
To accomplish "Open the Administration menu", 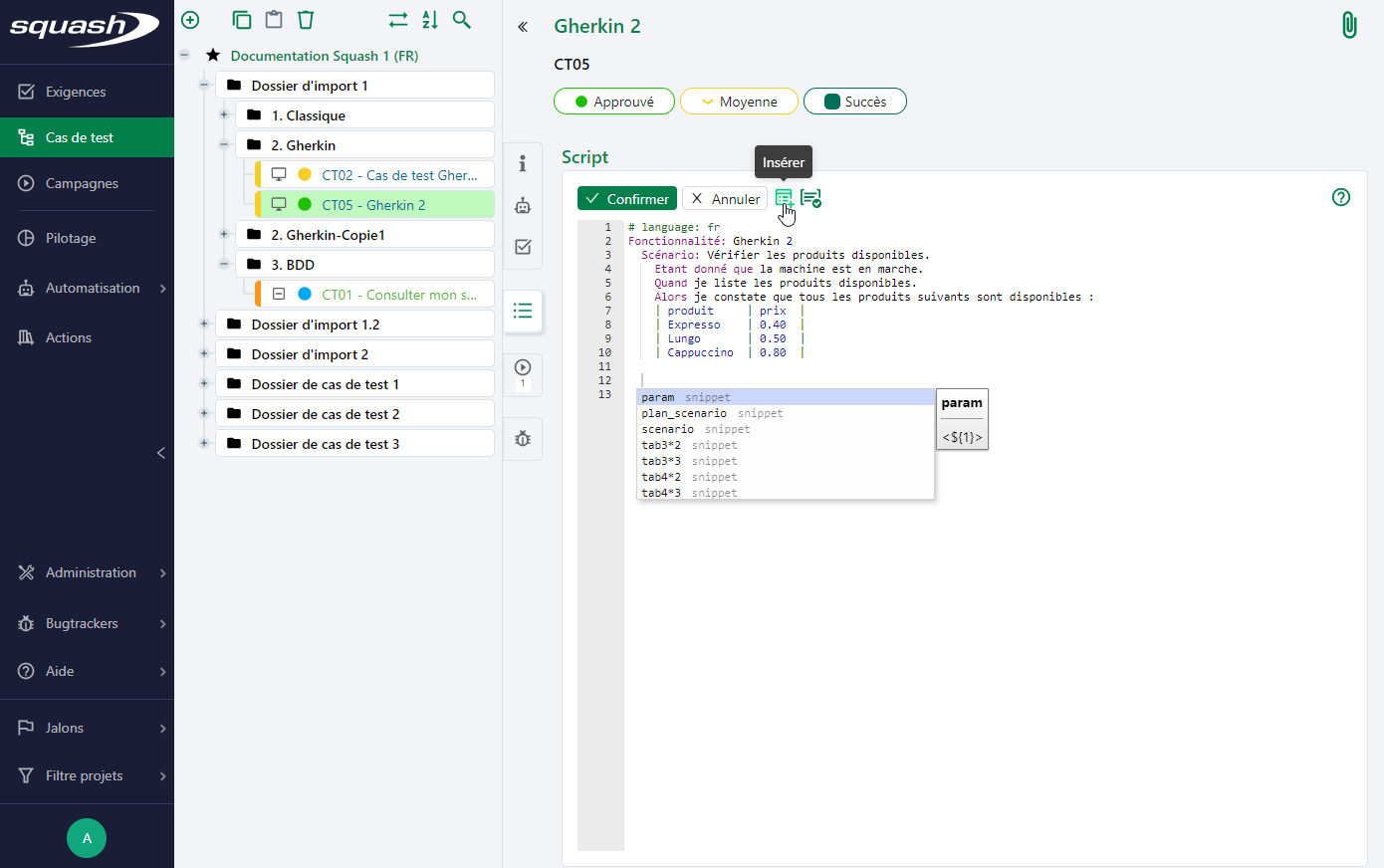I will point(91,572).
